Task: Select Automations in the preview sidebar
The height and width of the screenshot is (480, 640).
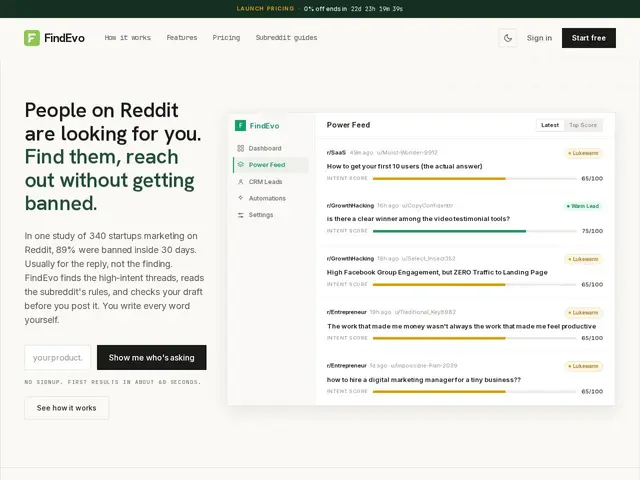Action: tap(270, 198)
